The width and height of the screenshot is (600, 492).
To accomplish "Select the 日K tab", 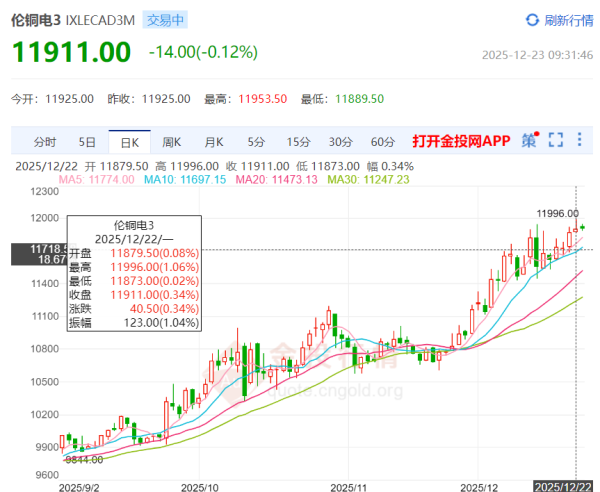I will point(130,142).
